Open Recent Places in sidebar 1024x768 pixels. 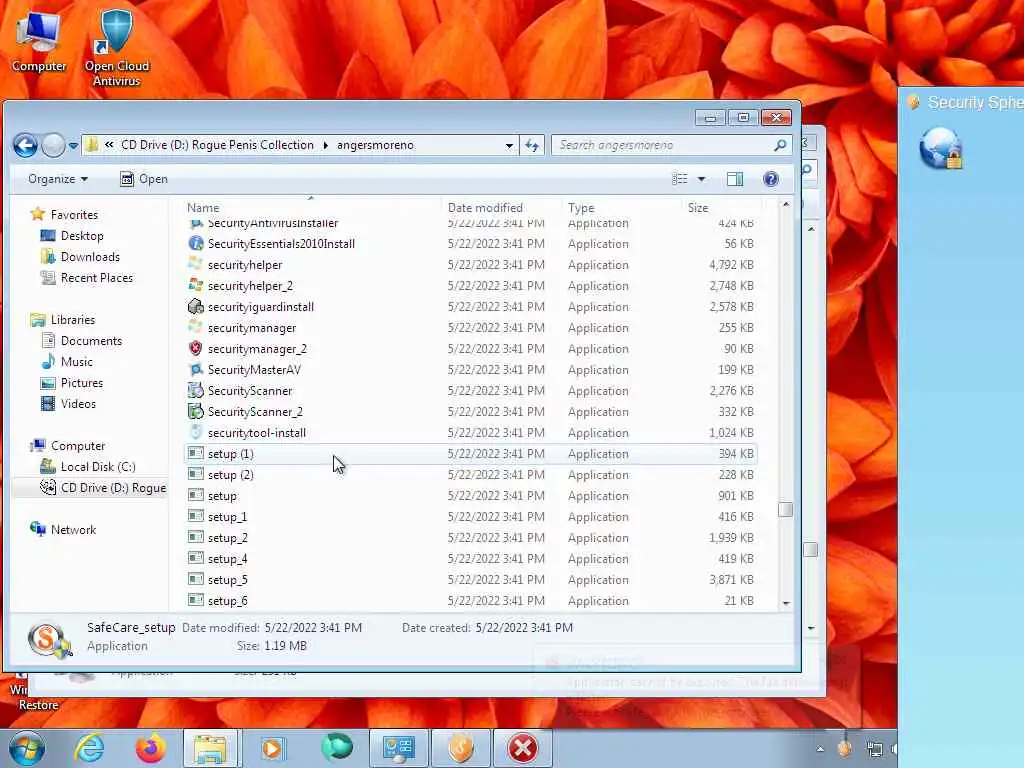pyautogui.click(x=86, y=278)
